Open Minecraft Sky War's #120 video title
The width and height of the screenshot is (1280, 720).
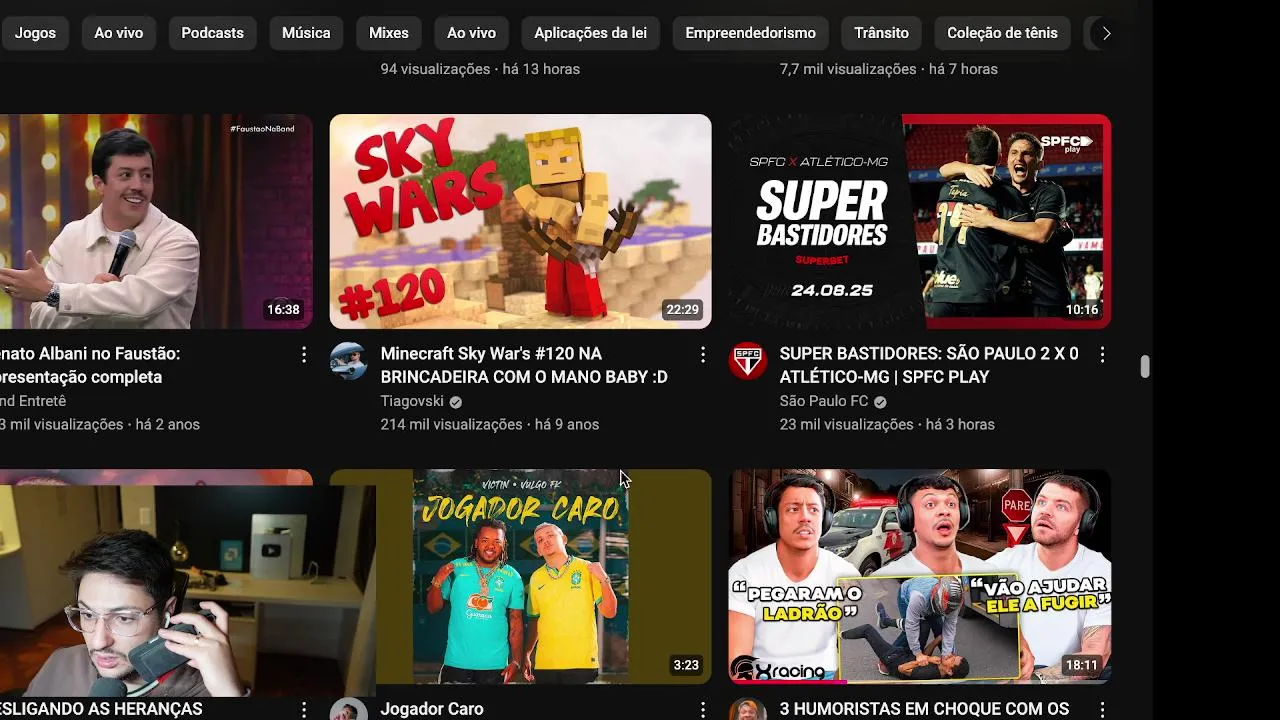[x=524, y=365]
